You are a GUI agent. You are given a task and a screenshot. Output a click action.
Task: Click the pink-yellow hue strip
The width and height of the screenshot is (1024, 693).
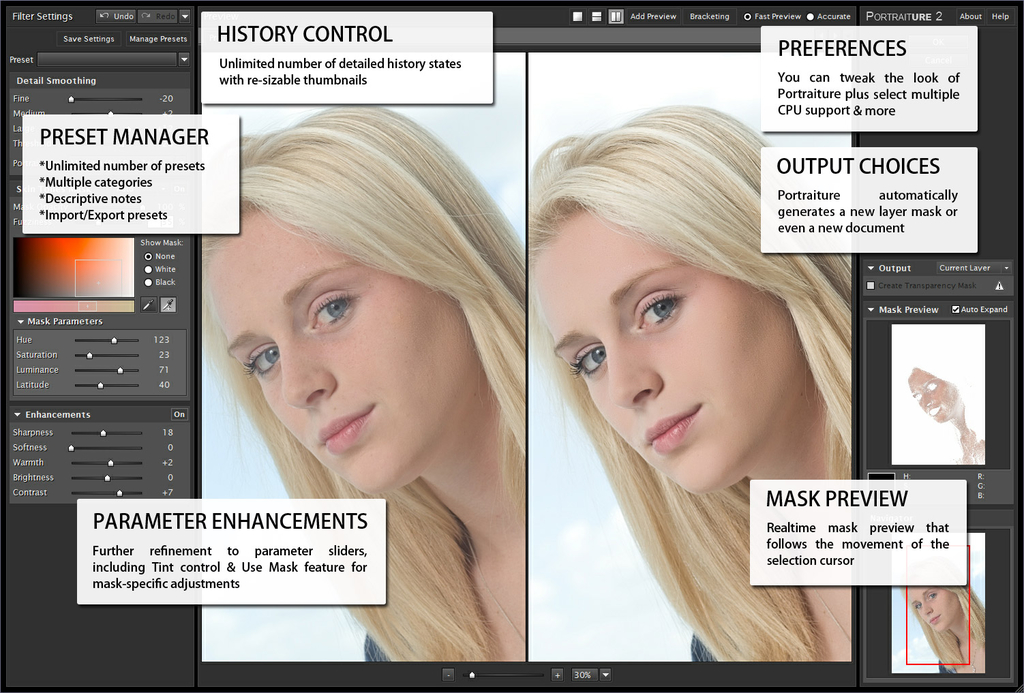[x=74, y=306]
